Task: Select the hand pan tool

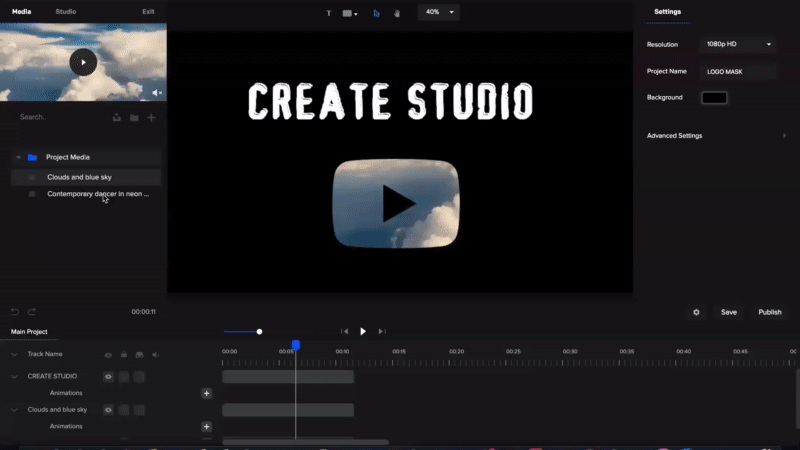Action: coord(397,13)
